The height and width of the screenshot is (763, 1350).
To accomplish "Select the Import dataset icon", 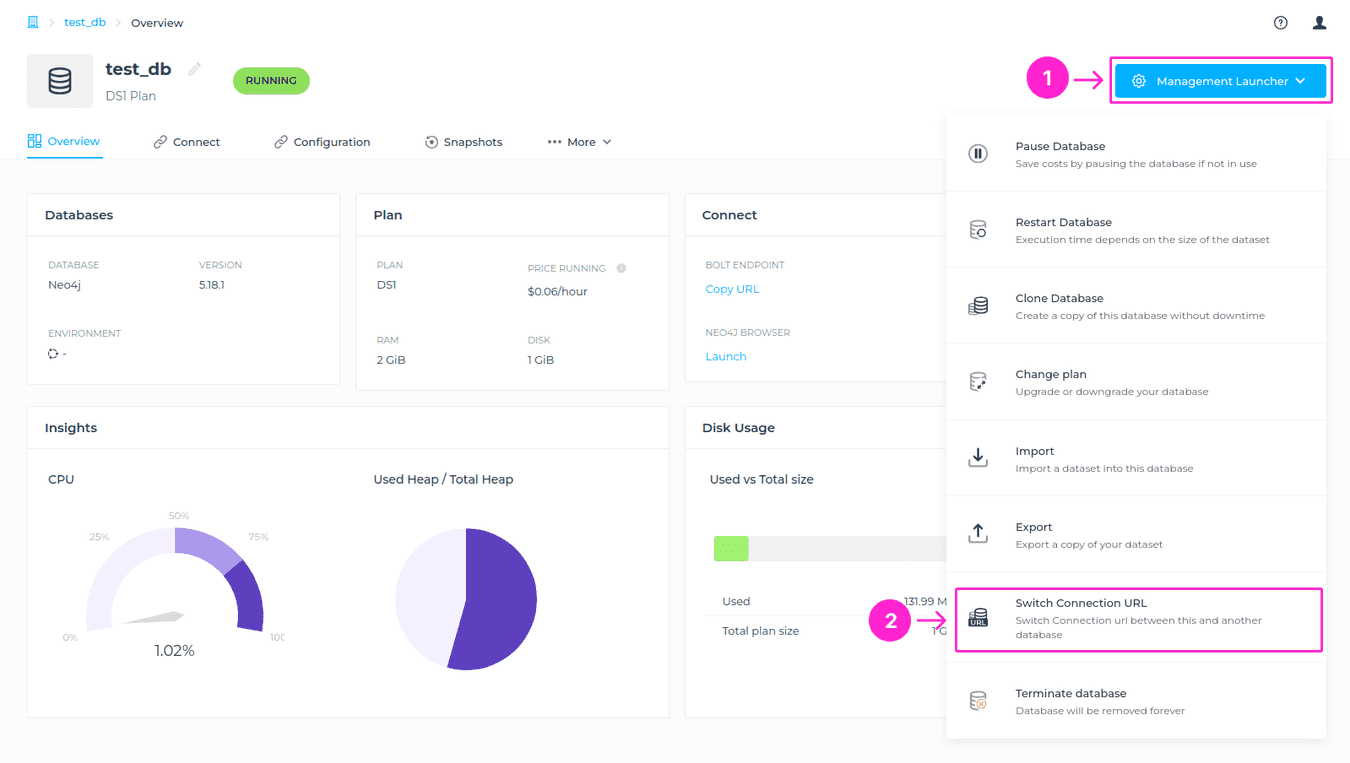I will [x=978, y=457].
